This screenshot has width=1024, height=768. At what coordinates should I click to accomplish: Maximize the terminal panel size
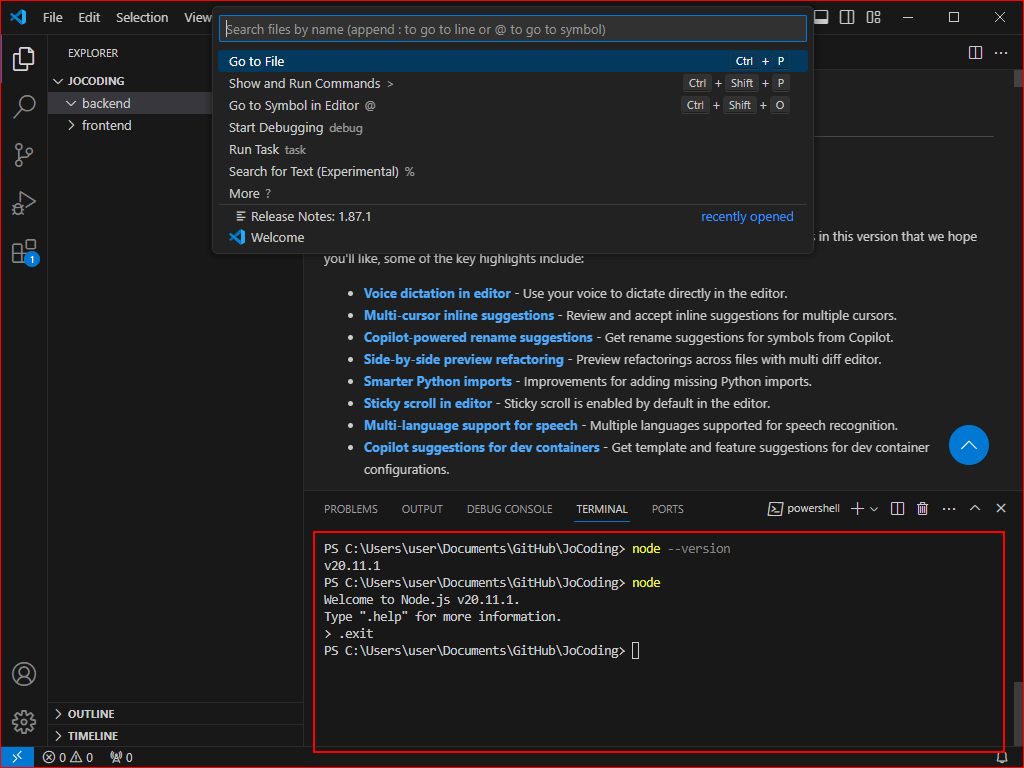(x=975, y=508)
